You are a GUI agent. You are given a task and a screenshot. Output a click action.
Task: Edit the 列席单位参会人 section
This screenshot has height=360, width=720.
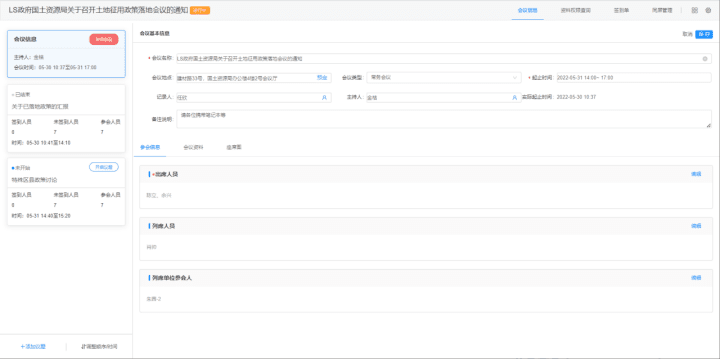tap(696, 278)
